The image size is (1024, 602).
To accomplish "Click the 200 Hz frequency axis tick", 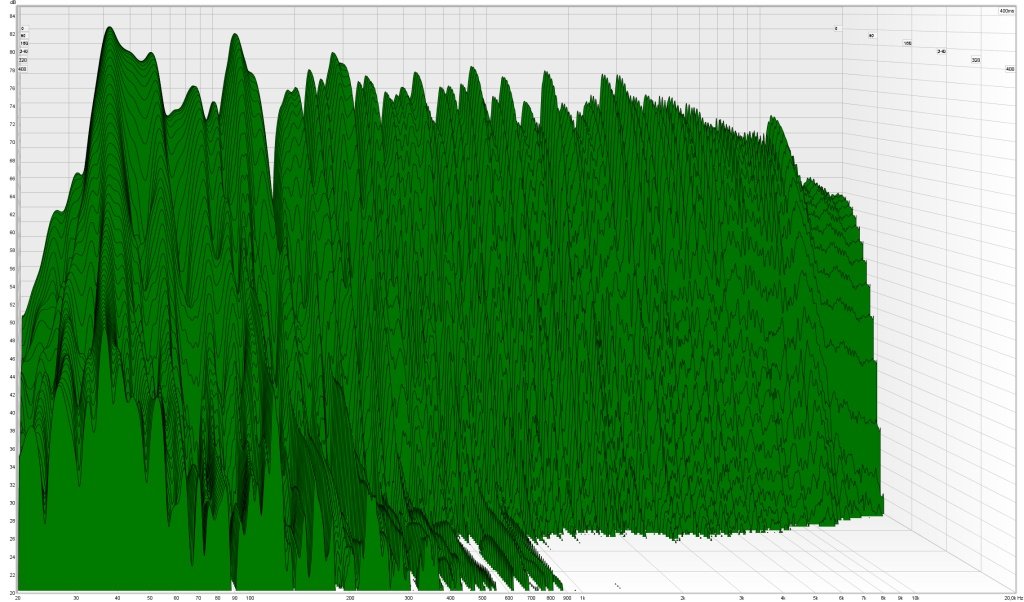I will [x=349, y=597].
